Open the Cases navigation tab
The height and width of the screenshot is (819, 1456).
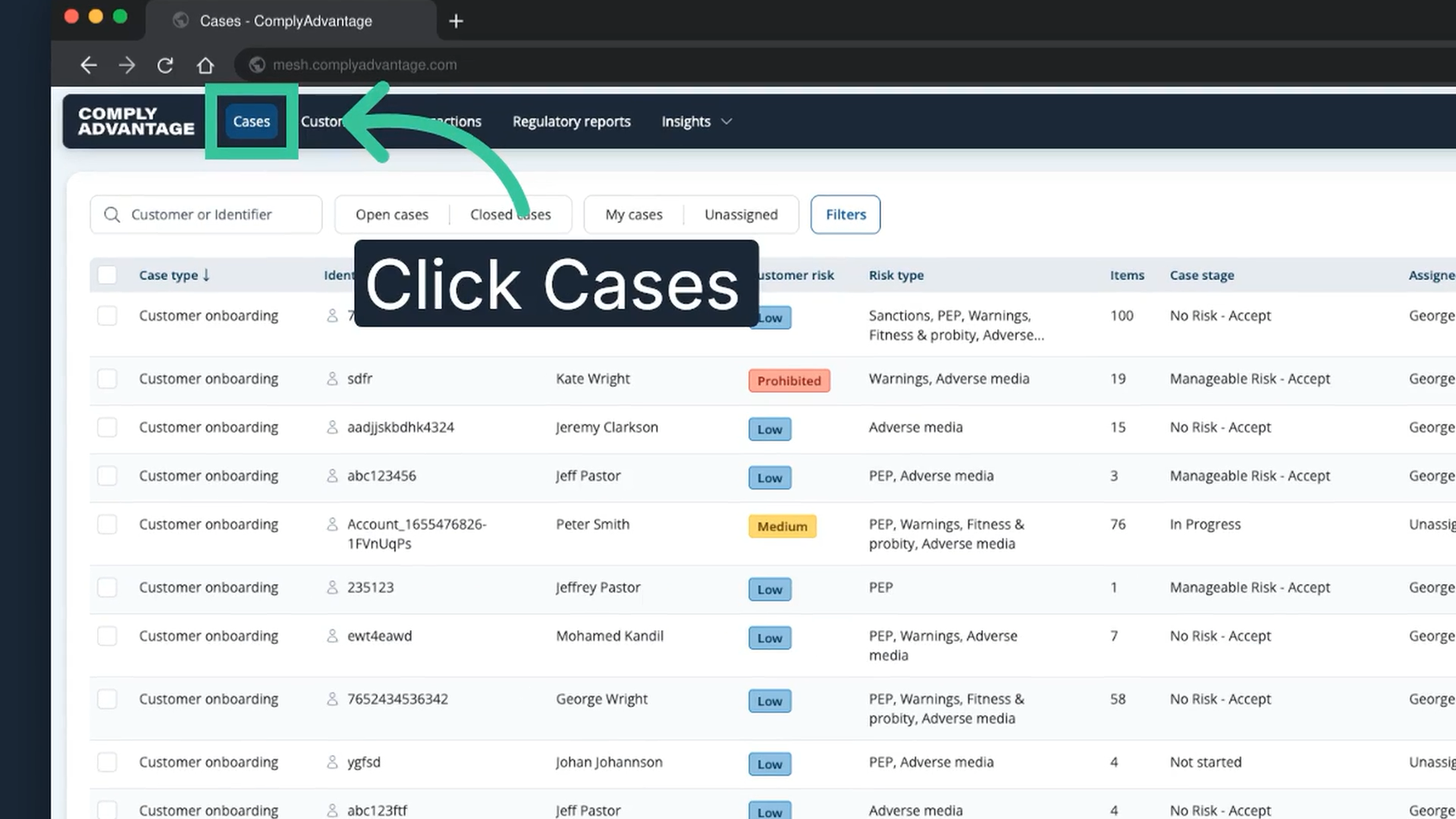point(252,121)
